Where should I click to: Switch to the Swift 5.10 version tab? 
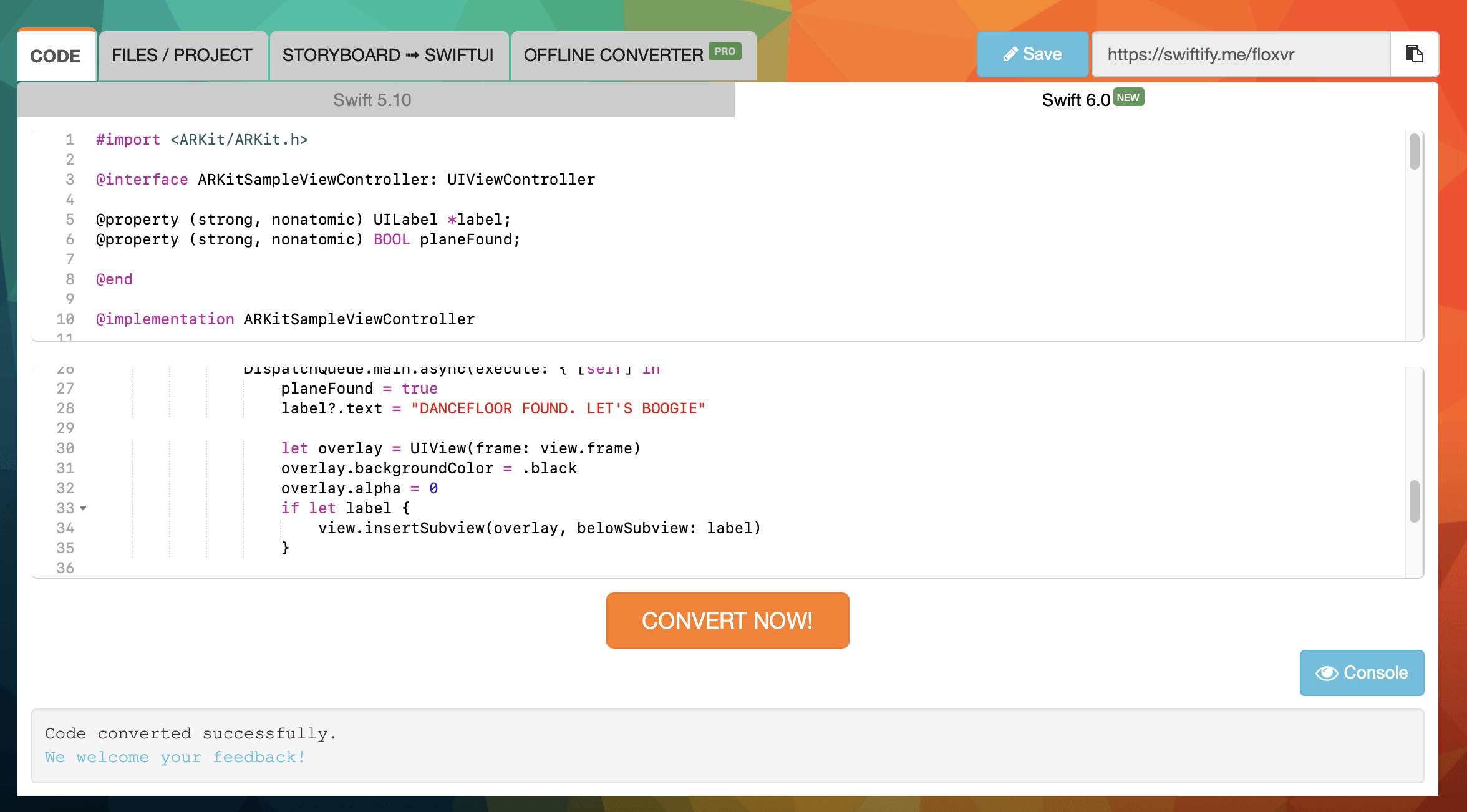(x=372, y=100)
